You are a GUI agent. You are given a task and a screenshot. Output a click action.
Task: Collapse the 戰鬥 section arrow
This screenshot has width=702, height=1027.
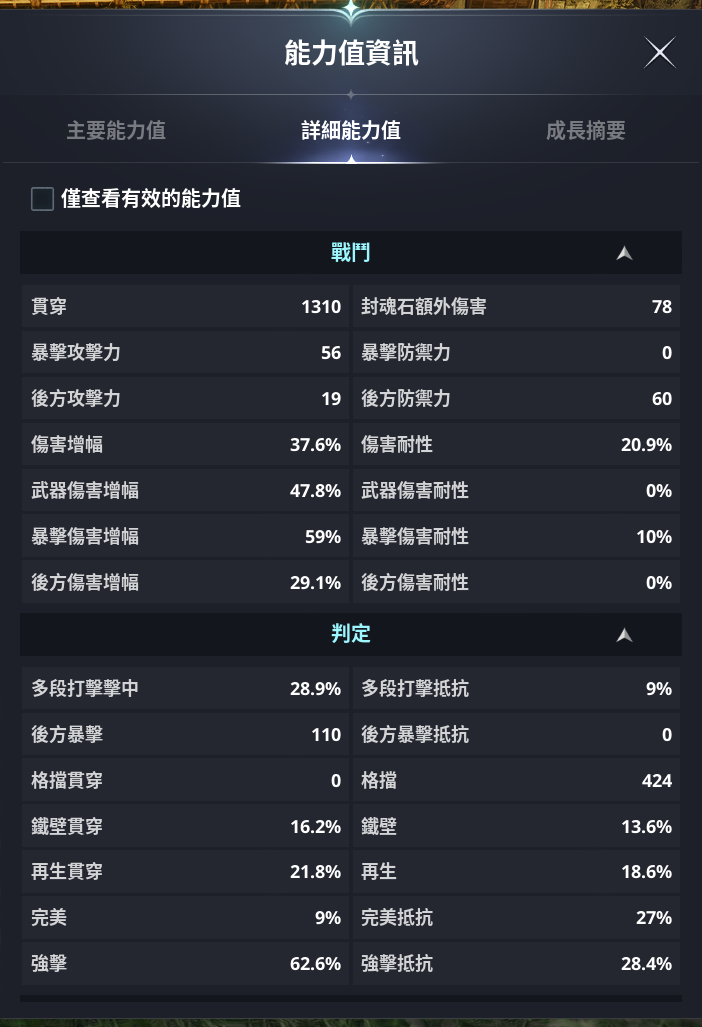625,253
